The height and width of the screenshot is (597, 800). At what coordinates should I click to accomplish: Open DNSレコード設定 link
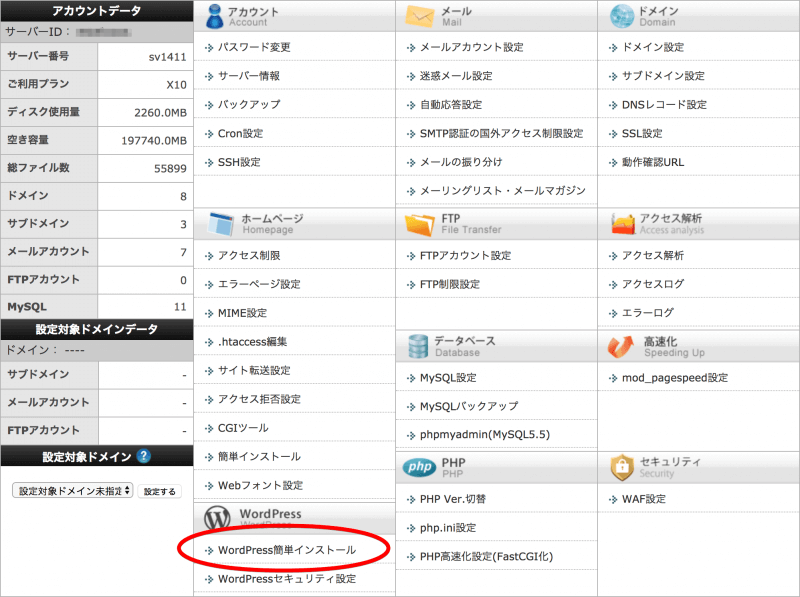coord(664,105)
